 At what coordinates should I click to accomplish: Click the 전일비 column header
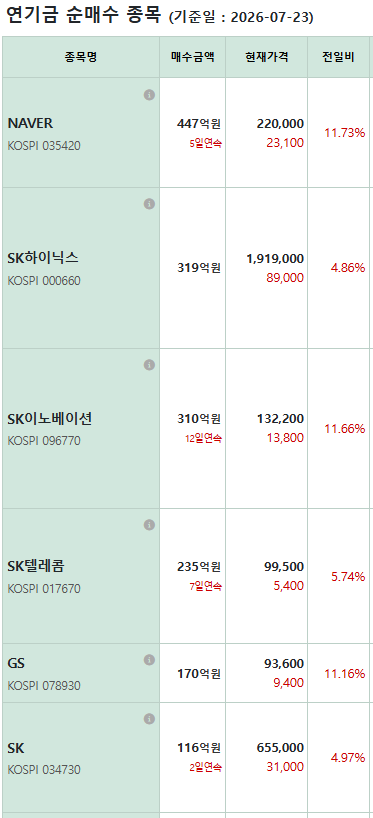[x=339, y=57]
